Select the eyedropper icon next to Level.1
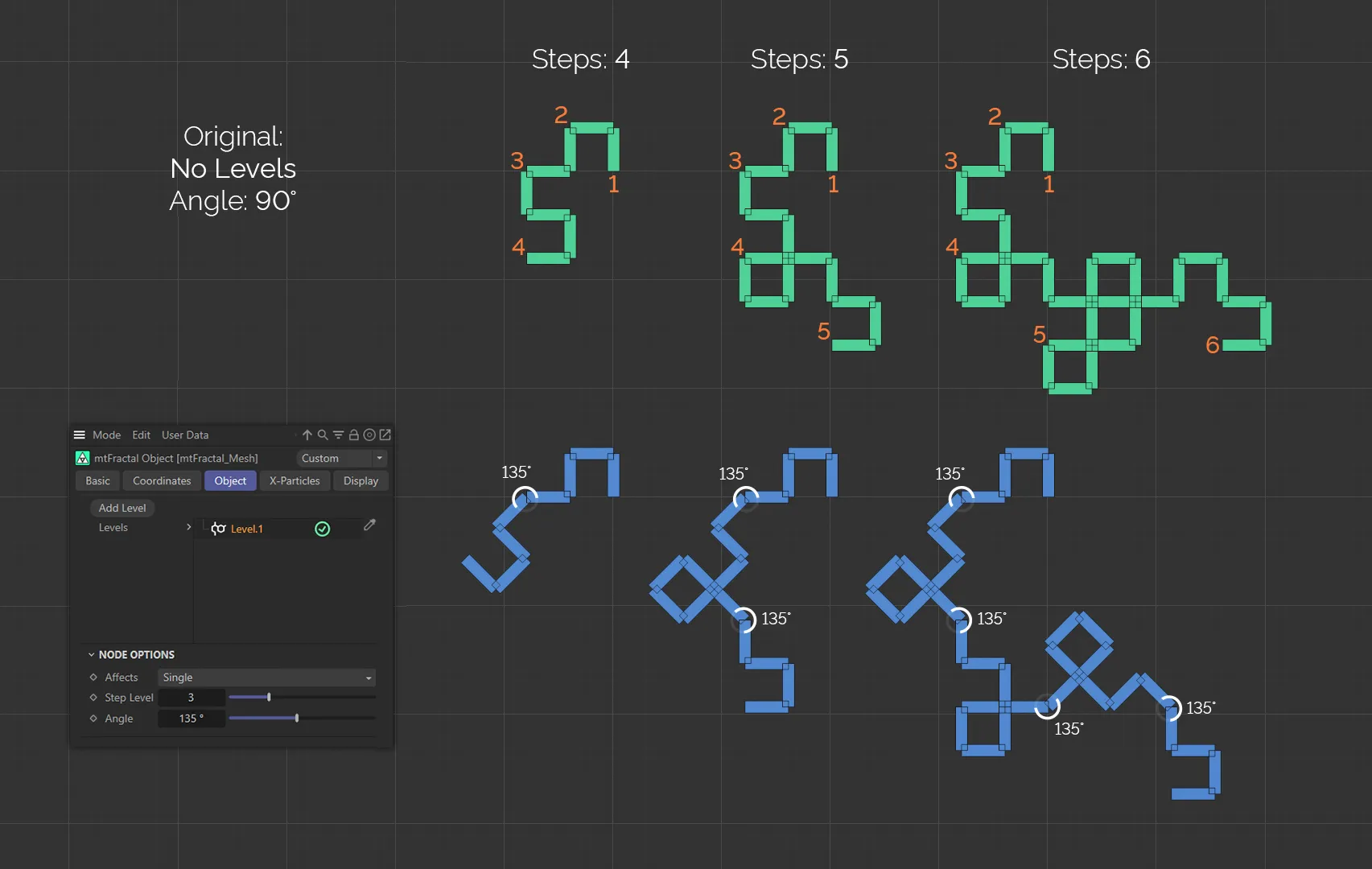The image size is (1372, 869). tap(369, 525)
